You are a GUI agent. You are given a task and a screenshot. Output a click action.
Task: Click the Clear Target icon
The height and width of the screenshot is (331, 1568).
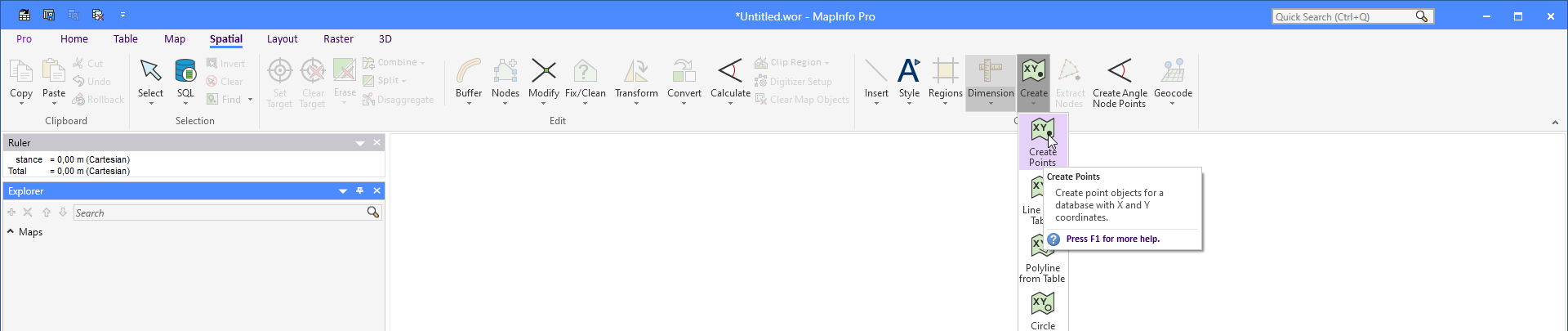click(x=313, y=71)
